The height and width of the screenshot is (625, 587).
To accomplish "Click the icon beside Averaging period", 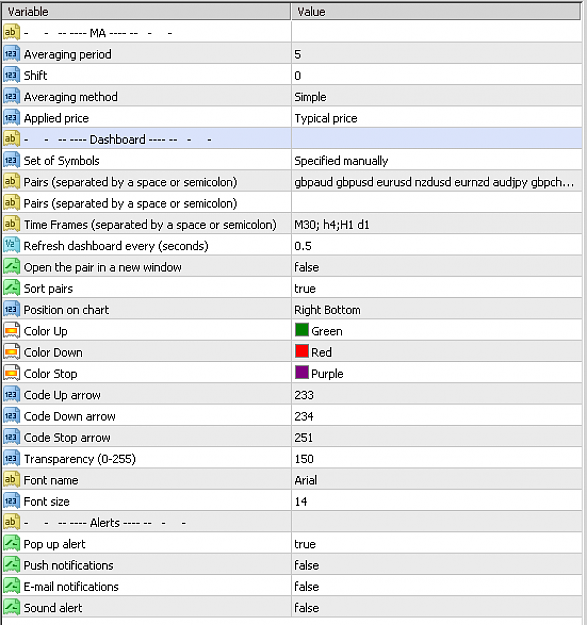I will [x=11, y=54].
